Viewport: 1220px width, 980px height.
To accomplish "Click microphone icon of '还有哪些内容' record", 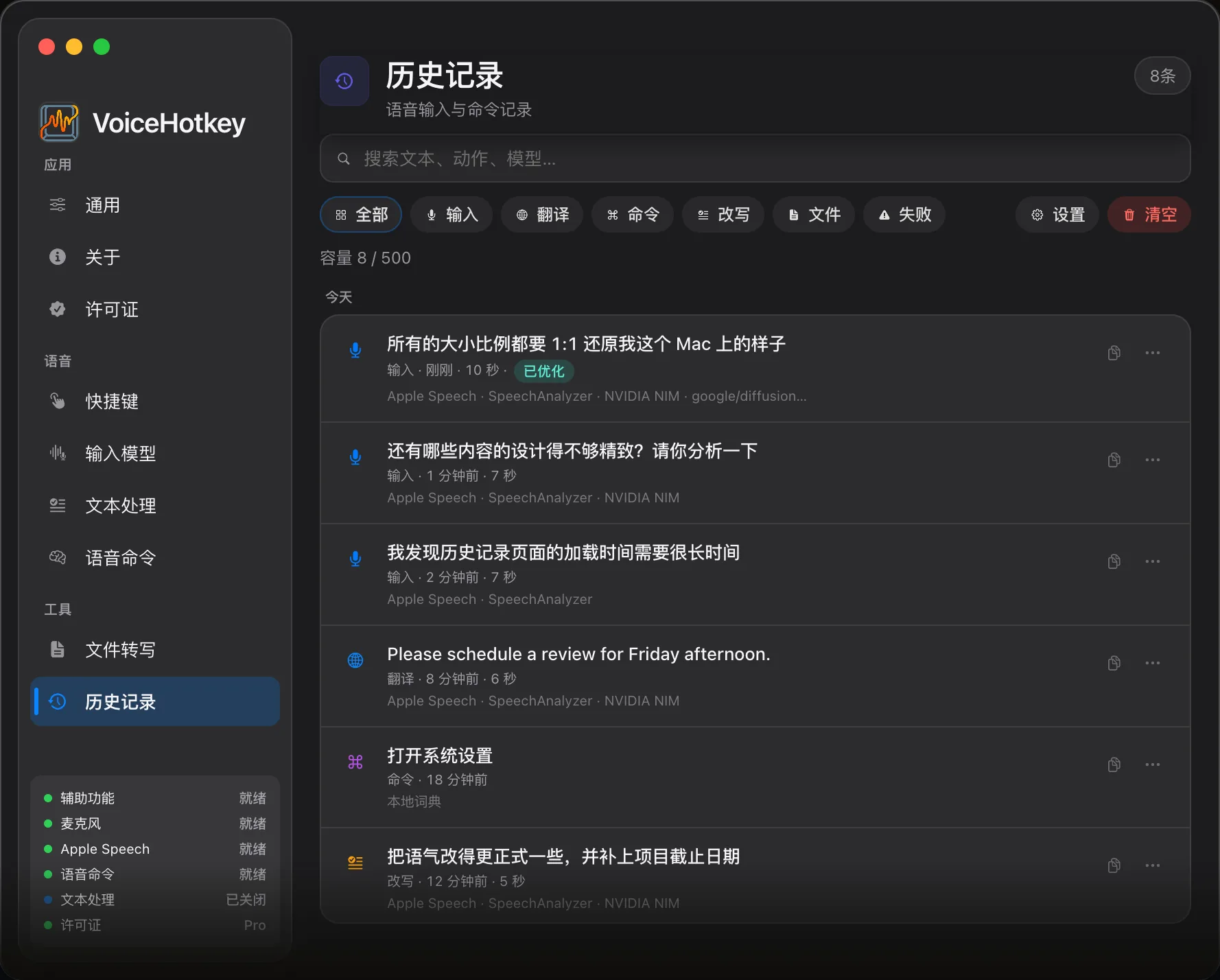I will click(x=355, y=457).
